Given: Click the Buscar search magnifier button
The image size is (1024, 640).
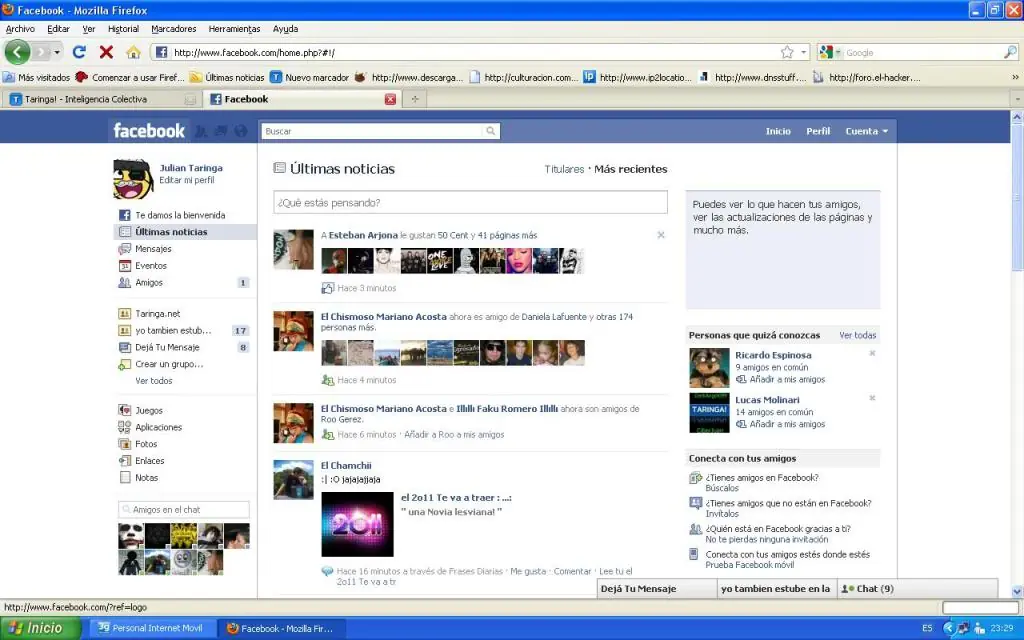Looking at the screenshot, I should tap(490, 131).
